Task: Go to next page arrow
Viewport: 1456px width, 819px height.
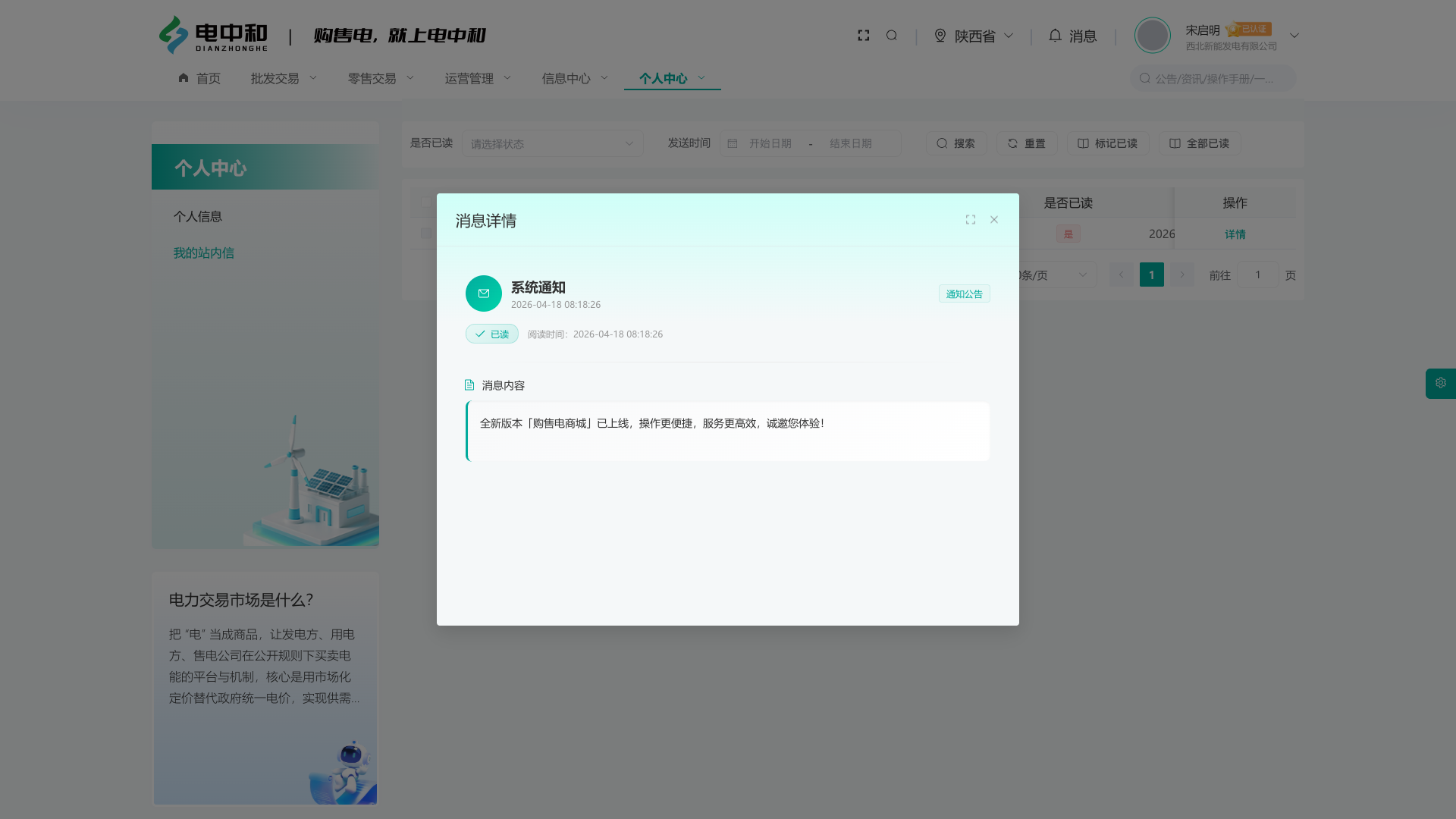Action: (1182, 275)
